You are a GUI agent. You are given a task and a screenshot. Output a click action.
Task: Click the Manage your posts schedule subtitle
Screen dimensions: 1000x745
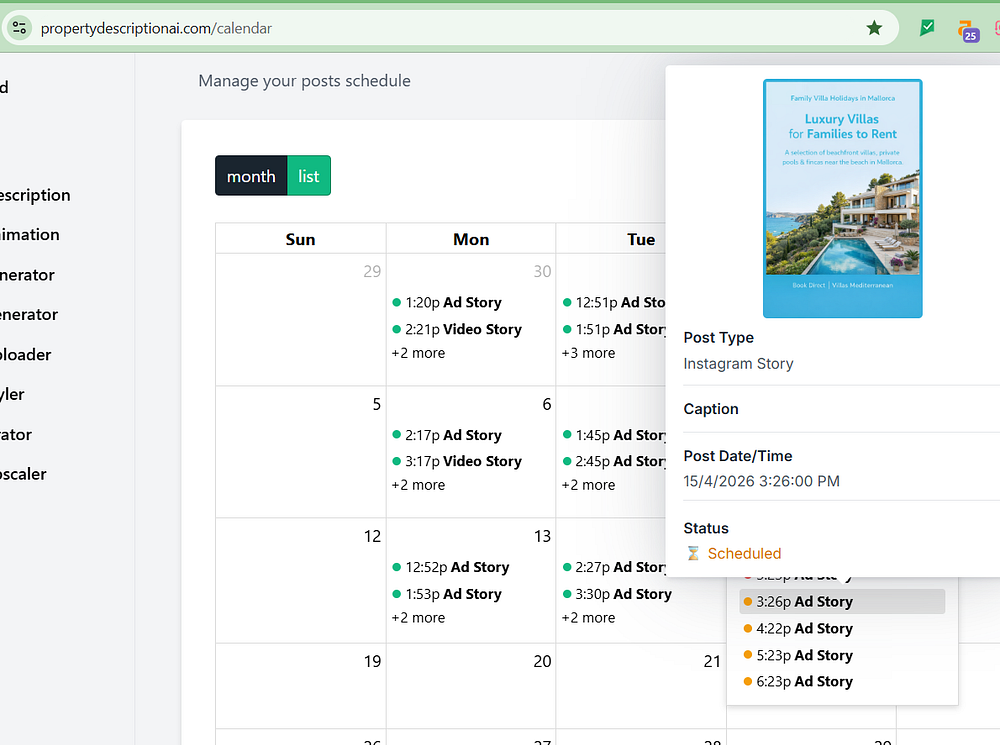tap(304, 81)
